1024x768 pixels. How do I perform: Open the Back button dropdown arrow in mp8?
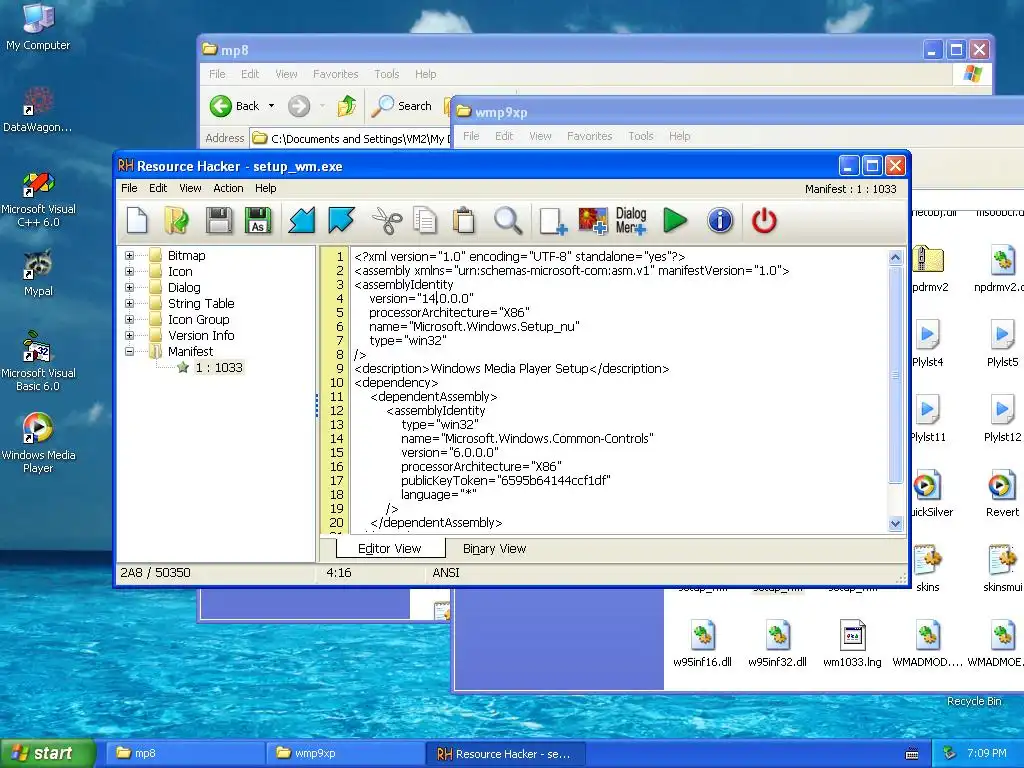[272, 106]
